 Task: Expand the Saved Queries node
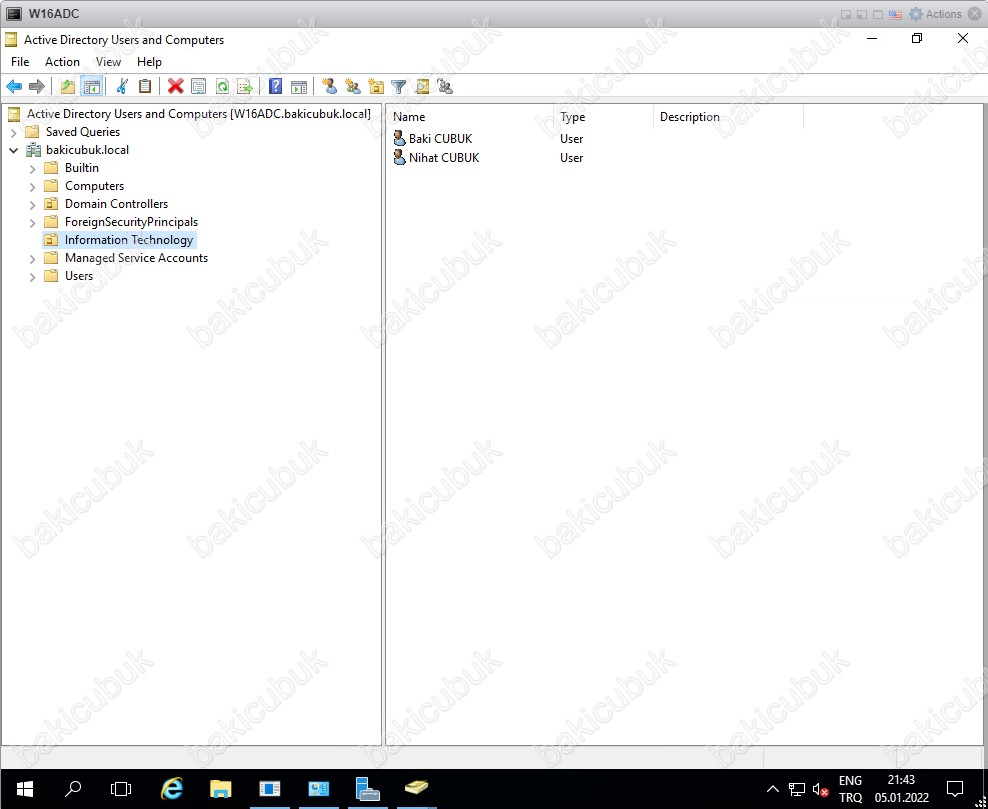tap(13, 132)
